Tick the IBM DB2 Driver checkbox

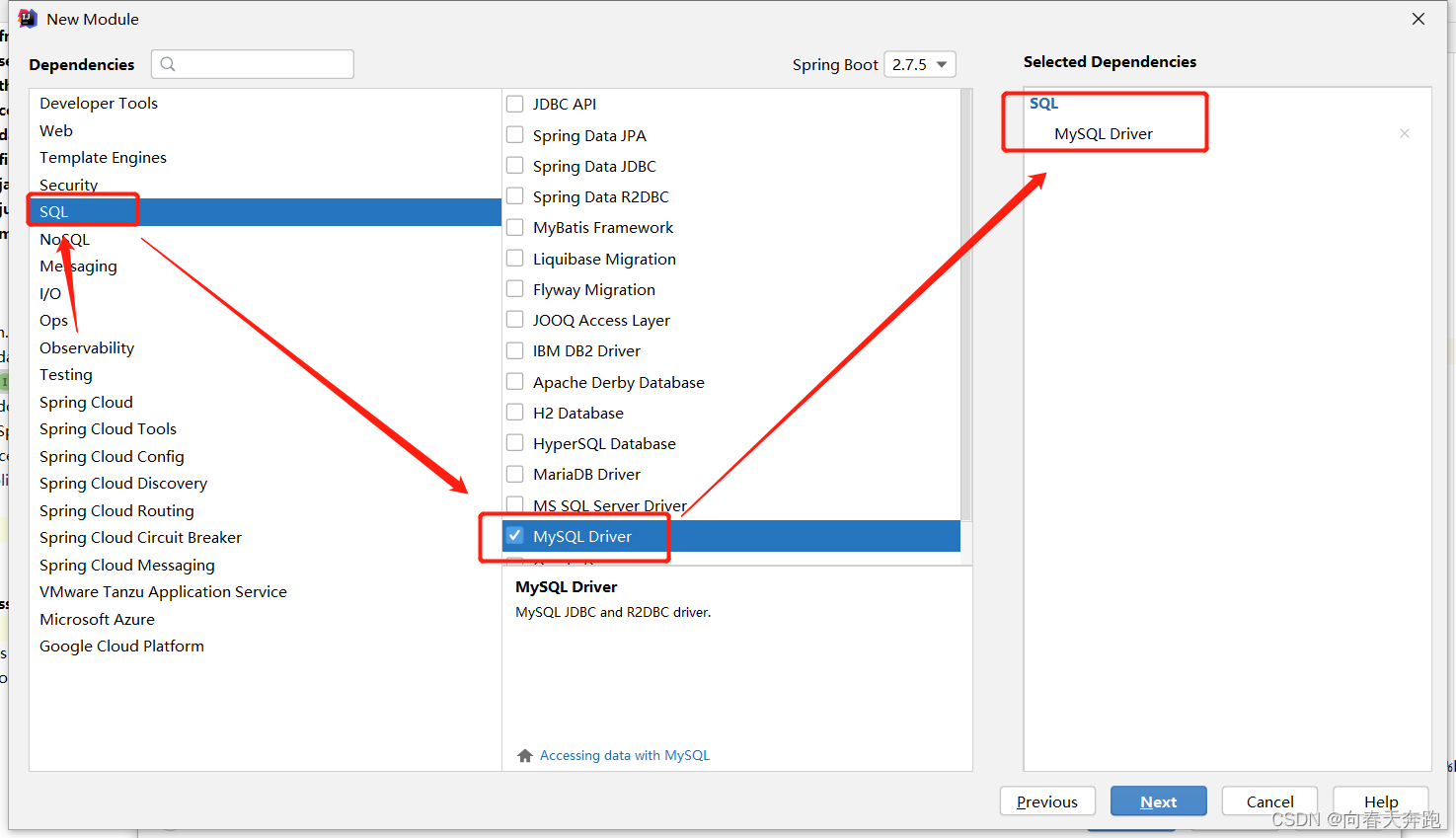pos(515,350)
